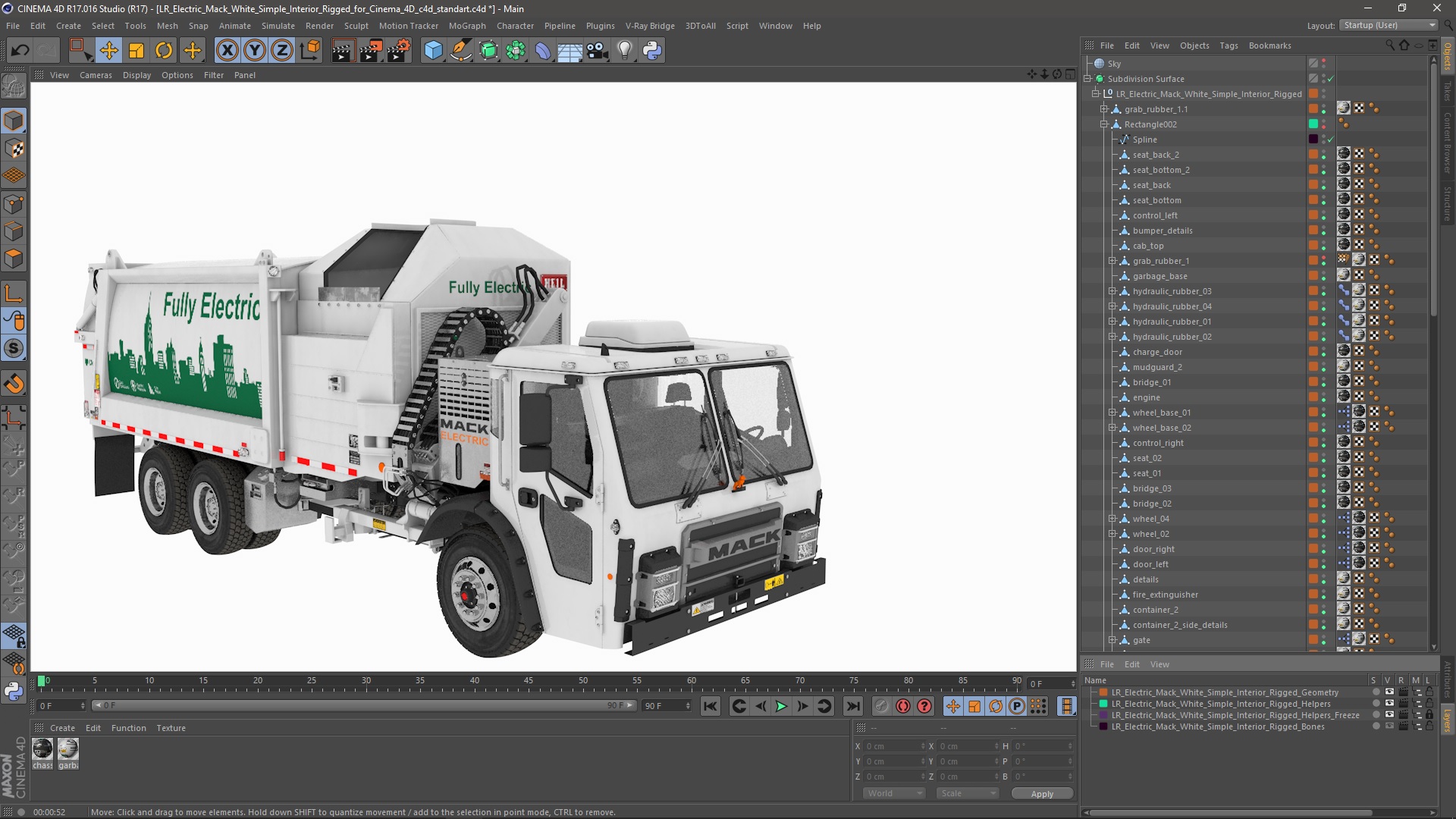Open the V-Ray Bridge menu
Viewport: 1456px width, 819px height.
pyautogui.click(x=650, y=26)
